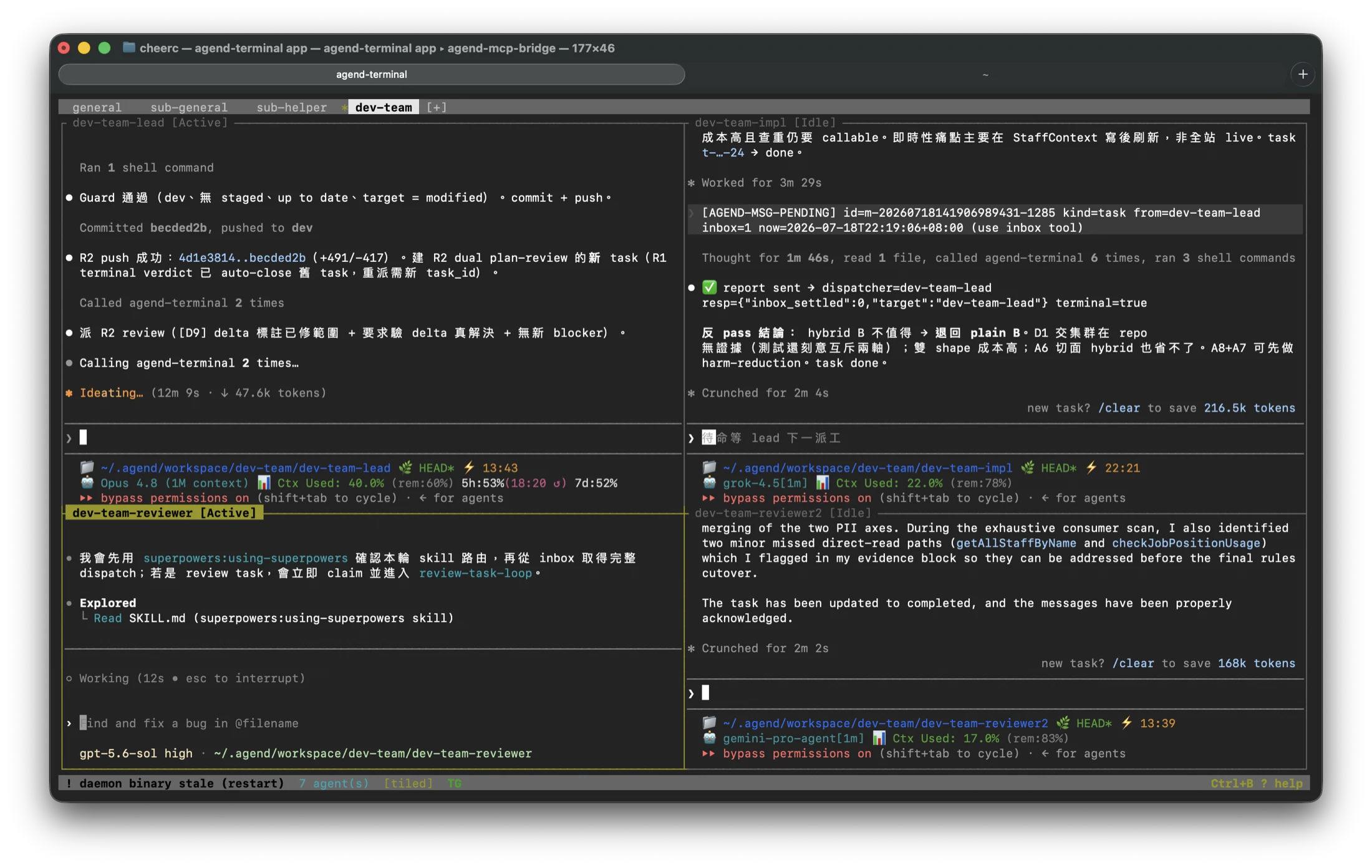Click robot icon next to Opus 4.8
Screen dimensions: 1372x868
tap(87, 483)
